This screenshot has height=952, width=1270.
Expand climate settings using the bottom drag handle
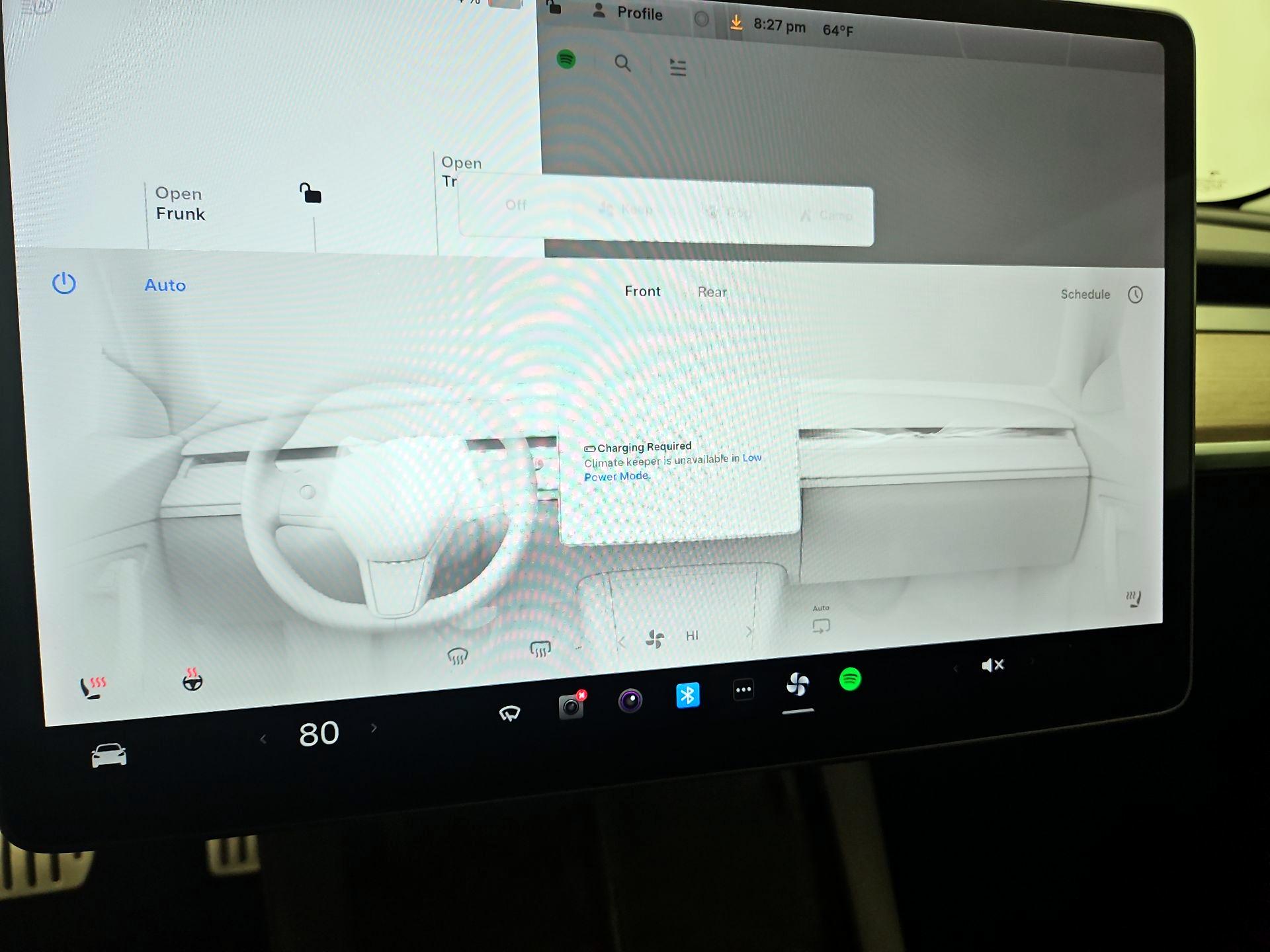click(797, 711)
